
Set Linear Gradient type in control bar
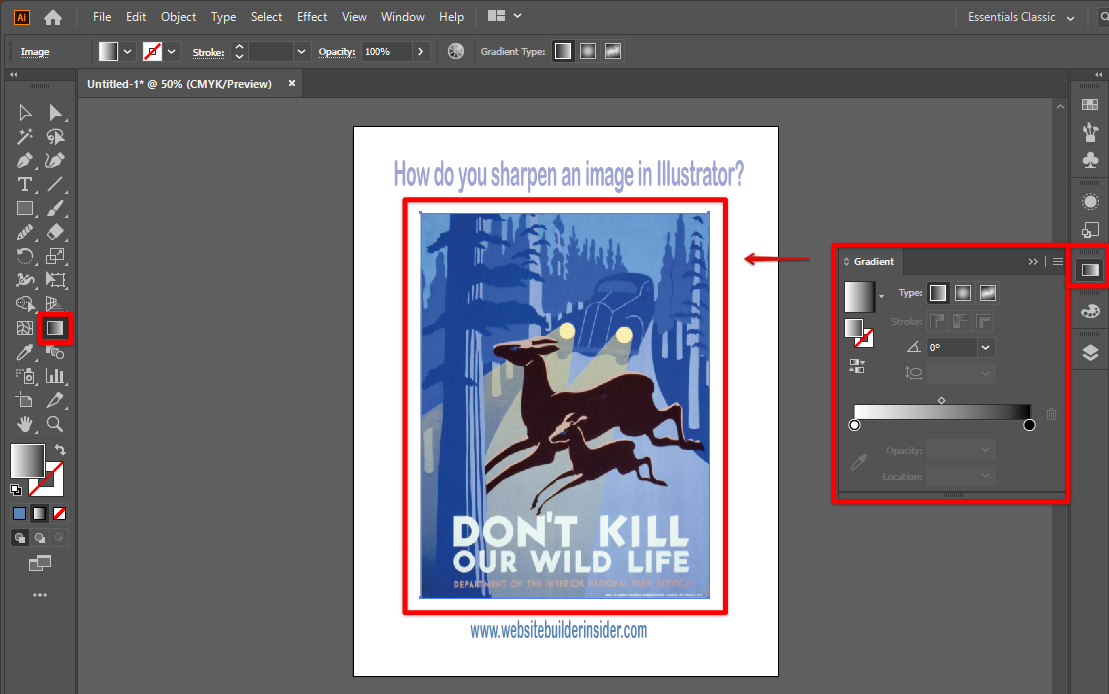point(563,51)
